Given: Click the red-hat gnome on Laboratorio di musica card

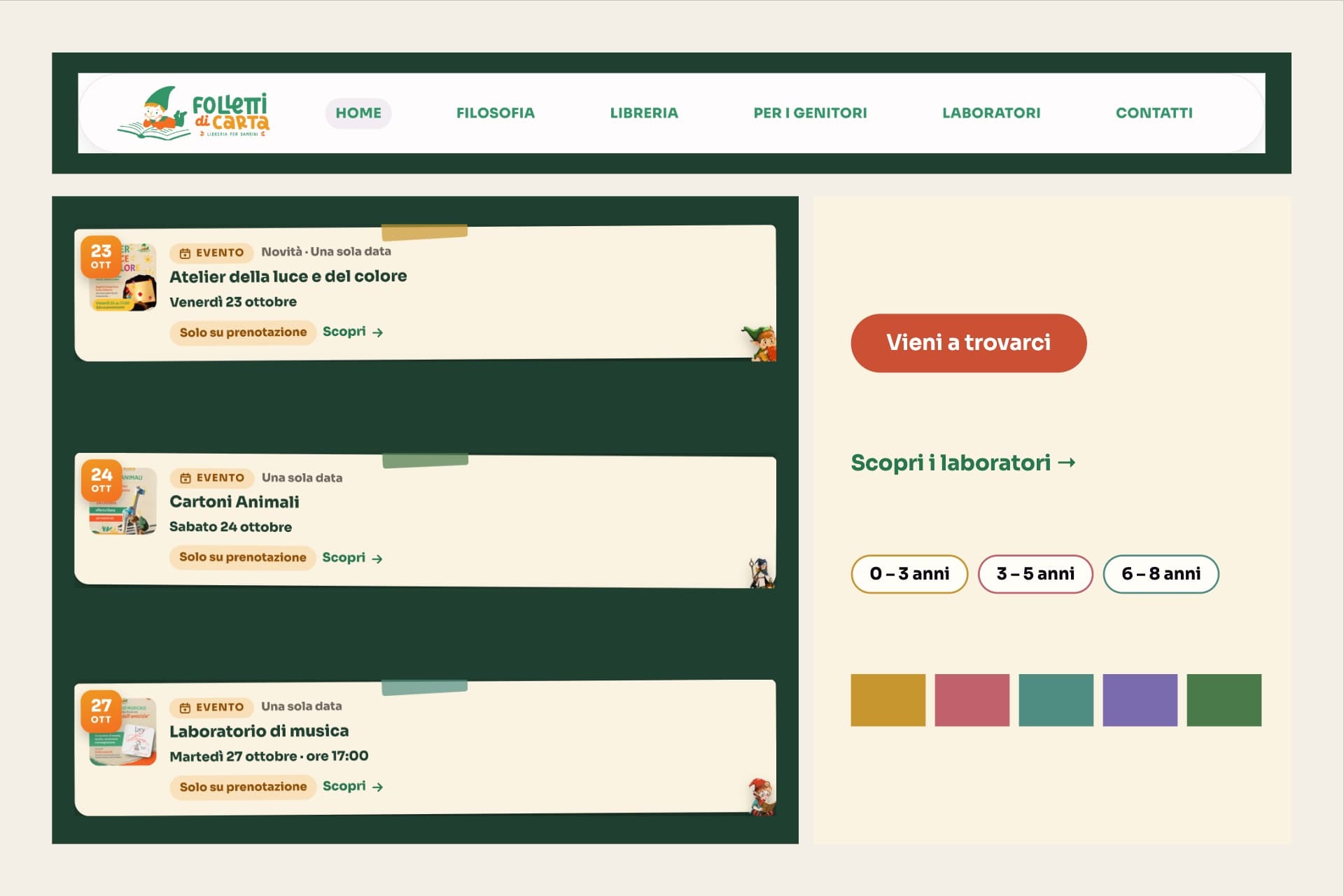Looking at the screenshot, I should tap(762, 797).
